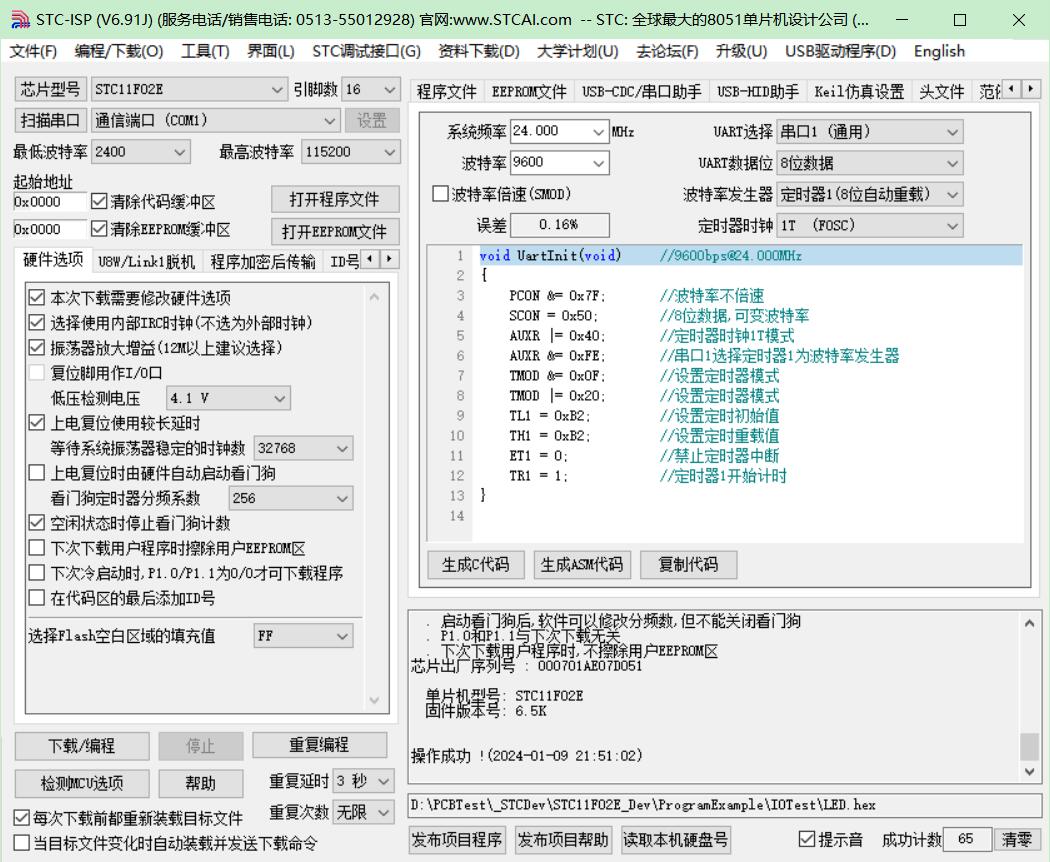Enable the P1.0/P1.1 cold-start download condition checkbox
Viewport: 1050px width, 862px height.
coord(37,573)
